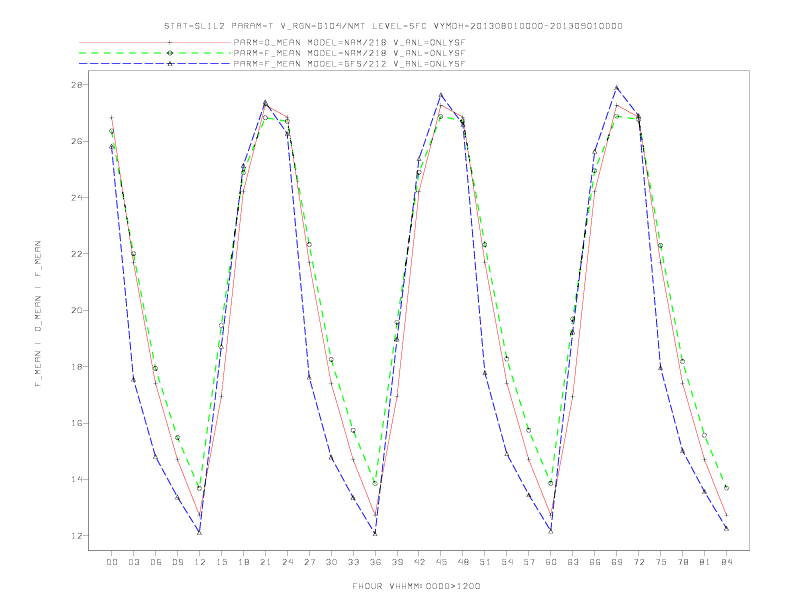This screenshot has width=792, height=612.
Task: Click the x-axis forecast hour label 48
Action: click(x=463, y=562)
